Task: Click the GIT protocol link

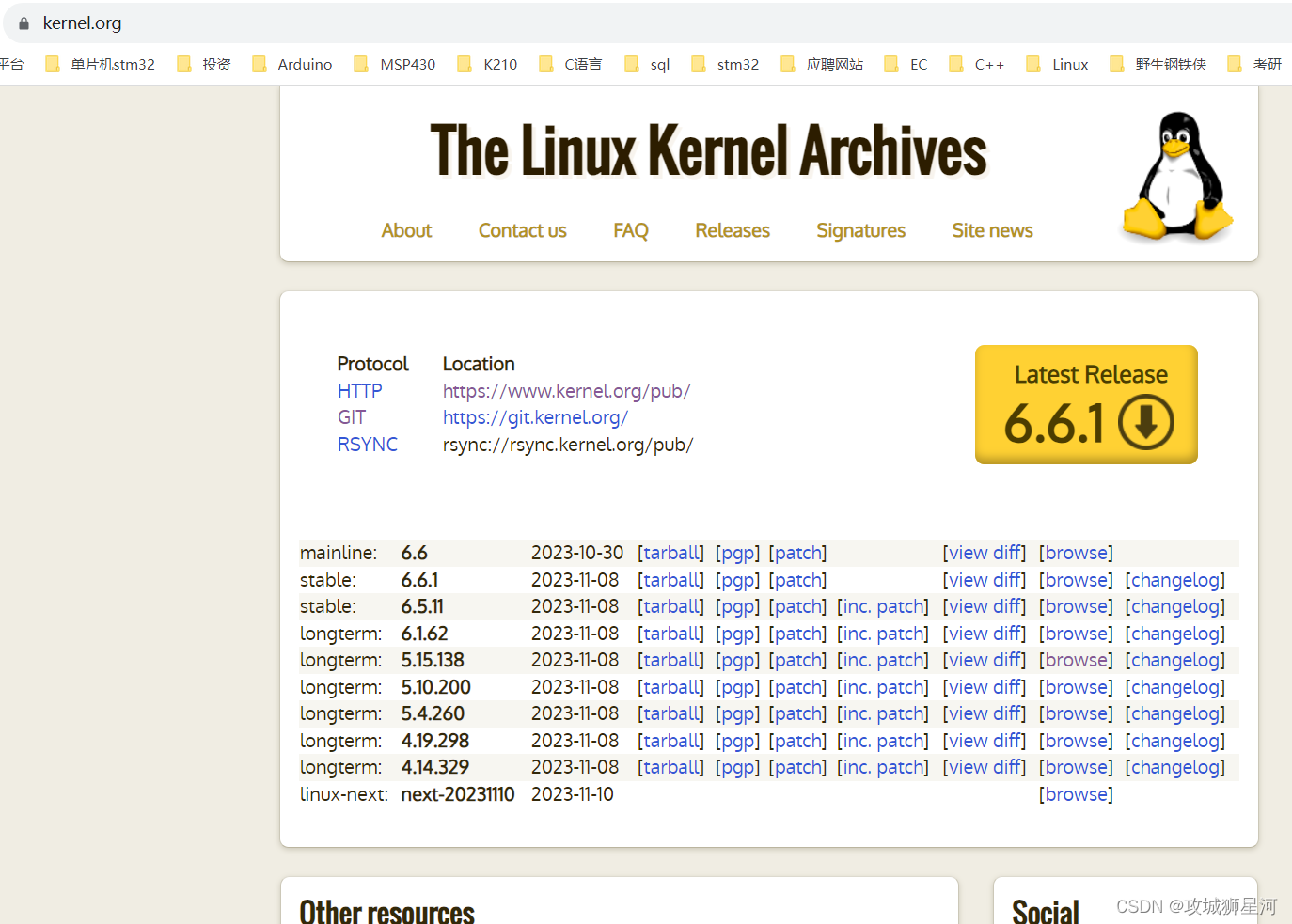Action: pos(352,417)
